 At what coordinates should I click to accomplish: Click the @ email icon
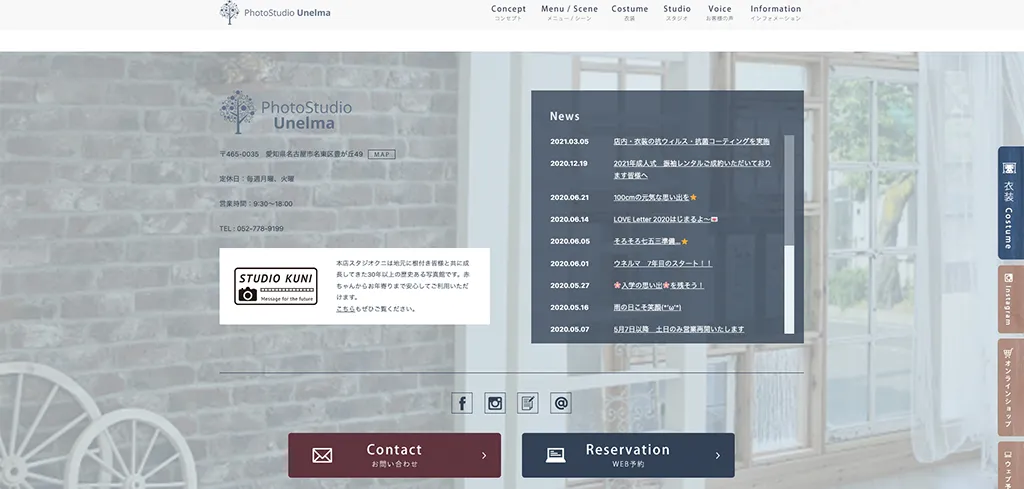(560, 403)
